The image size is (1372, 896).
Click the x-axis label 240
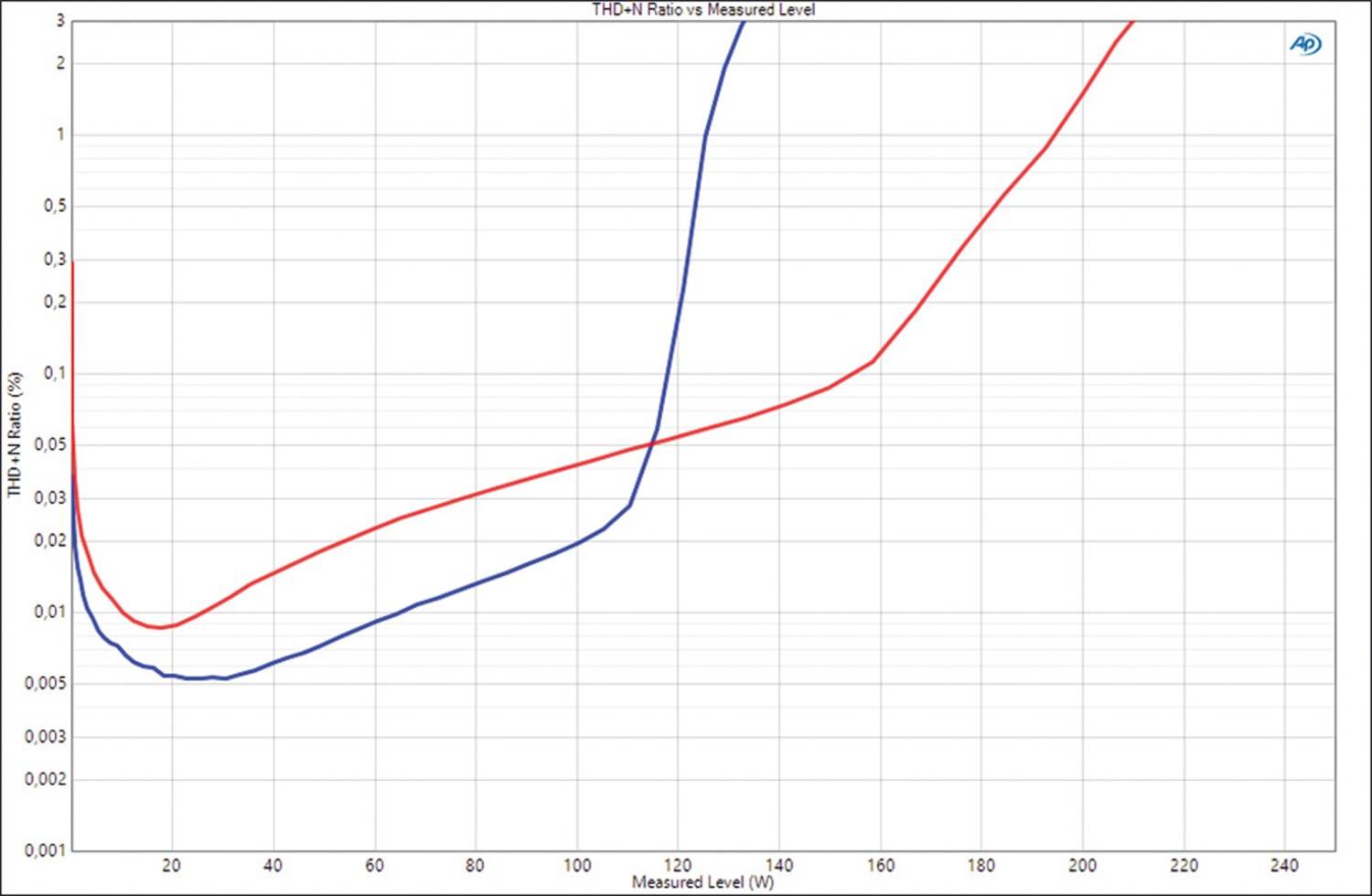pyautogui.click(x=1285, y=865)
